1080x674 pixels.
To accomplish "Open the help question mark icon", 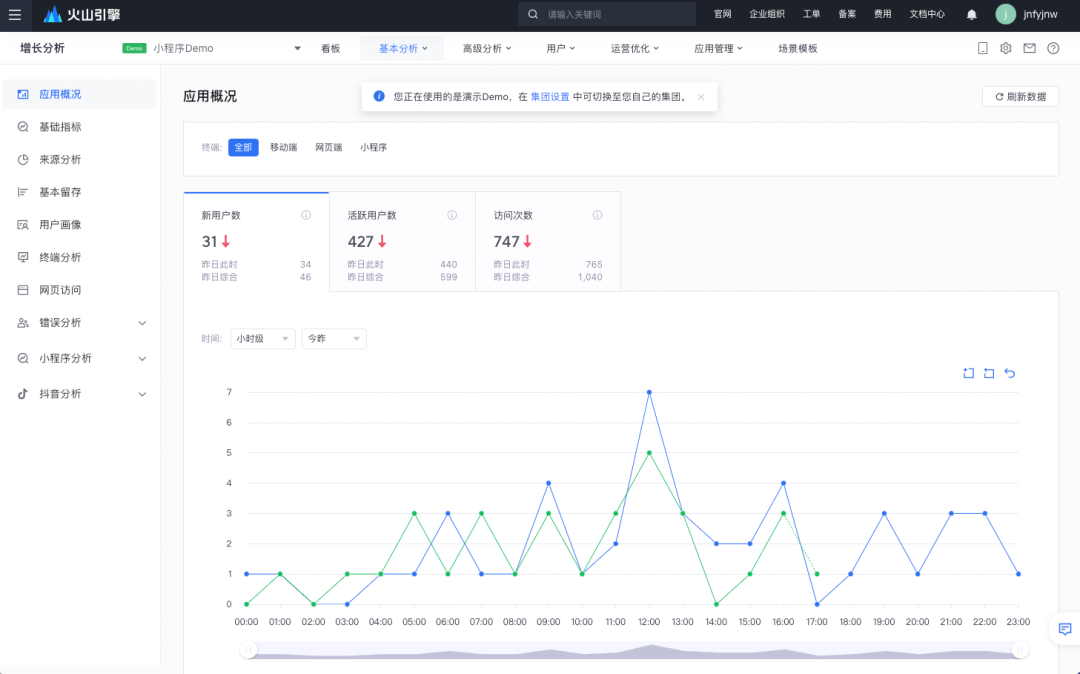I will coord(1053,48).
